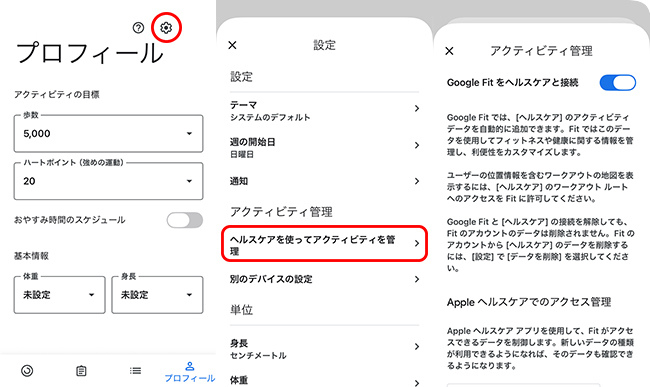Open the Home ring tab icon
This screenshot has height=387, width=650.
(27, 370)
